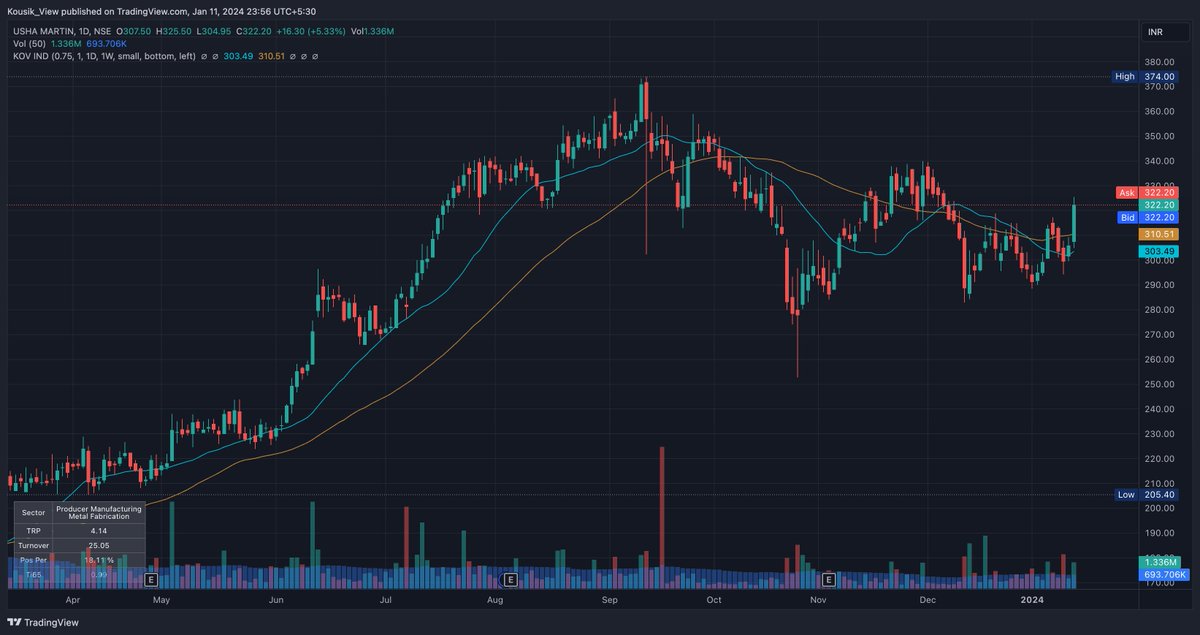Click the Apr label on time axis
Image resolution: width=1200 pixels, height=635 pixels.
(72, 601)
